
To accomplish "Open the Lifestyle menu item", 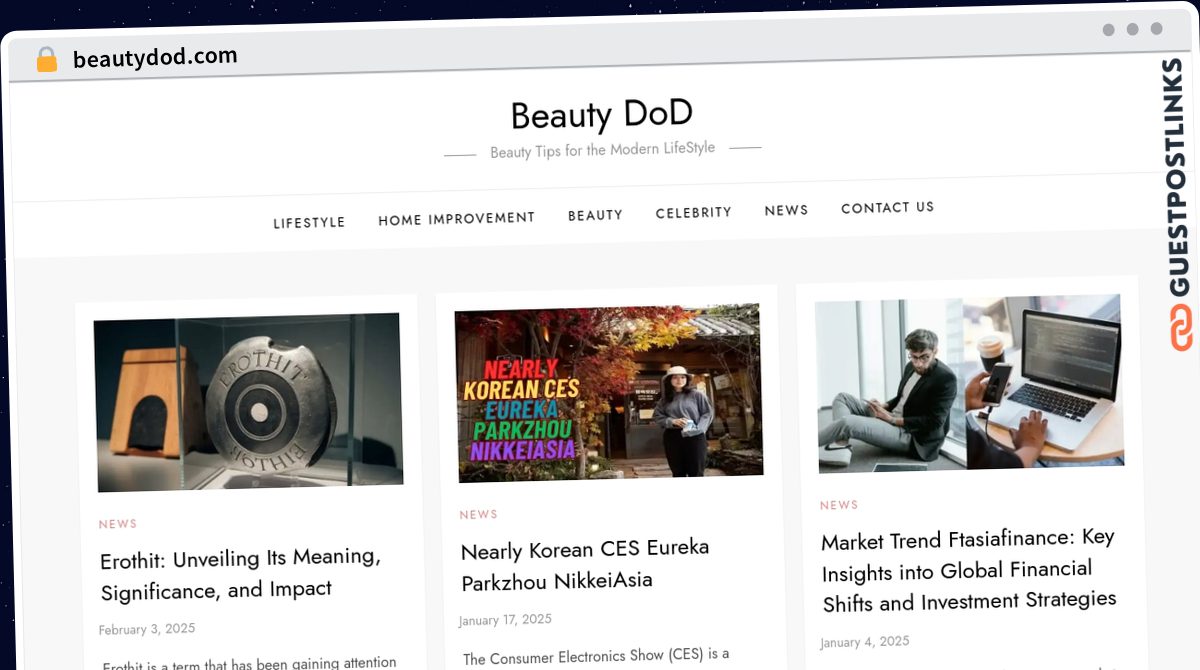I will point(309,223).
